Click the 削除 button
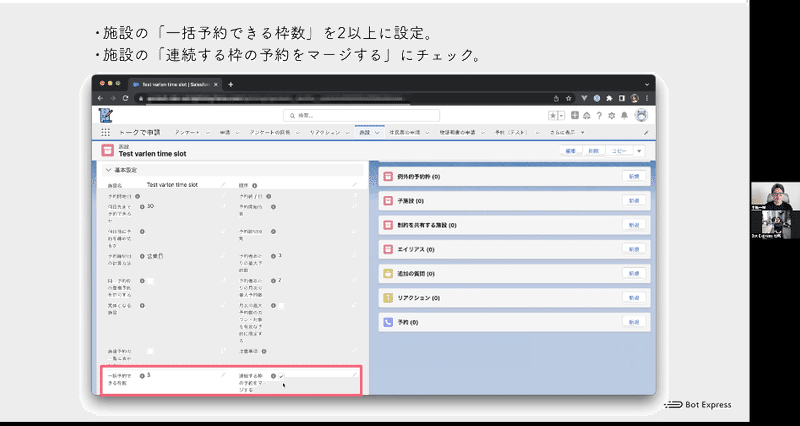Viewport: 800px width, 426px height. click(593, 151)
